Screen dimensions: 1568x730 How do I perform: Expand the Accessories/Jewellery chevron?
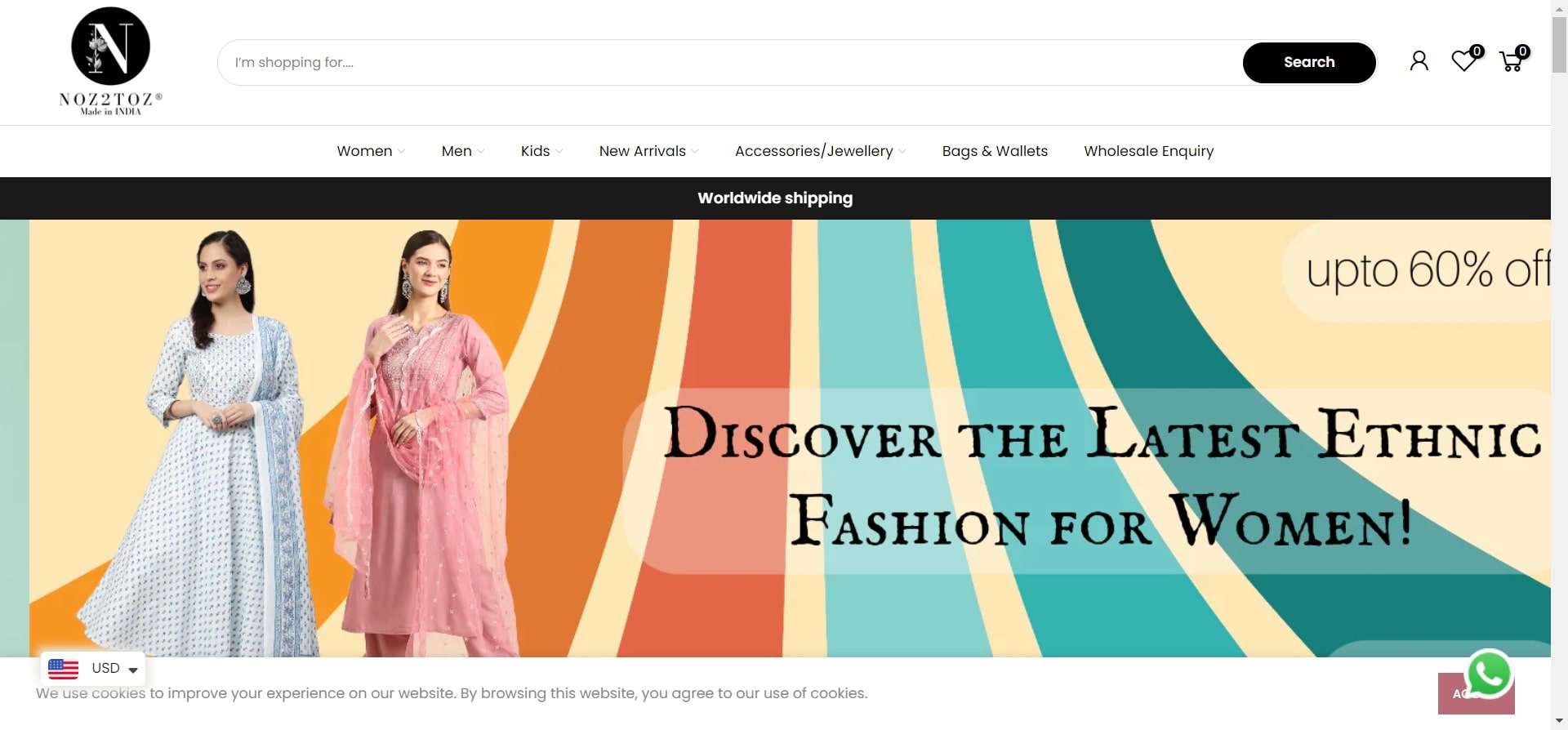pyautogui.click(x=902, y=152)
